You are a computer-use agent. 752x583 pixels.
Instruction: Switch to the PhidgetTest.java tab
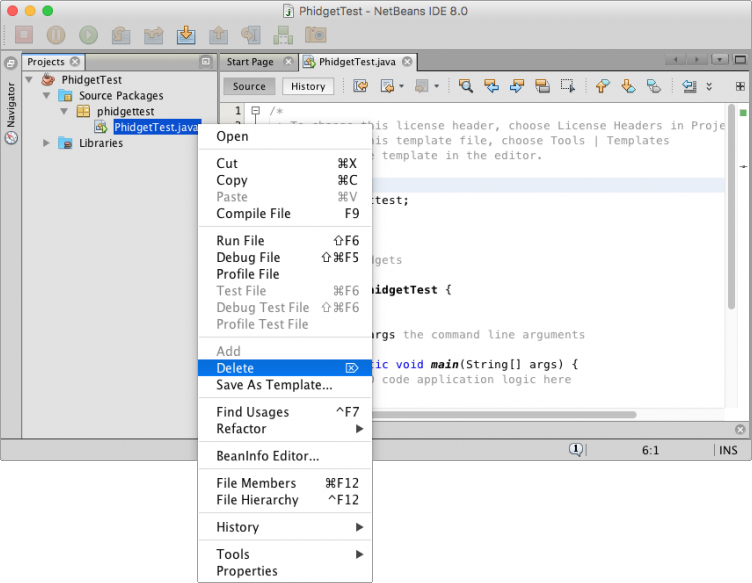(x=357, y=62)
